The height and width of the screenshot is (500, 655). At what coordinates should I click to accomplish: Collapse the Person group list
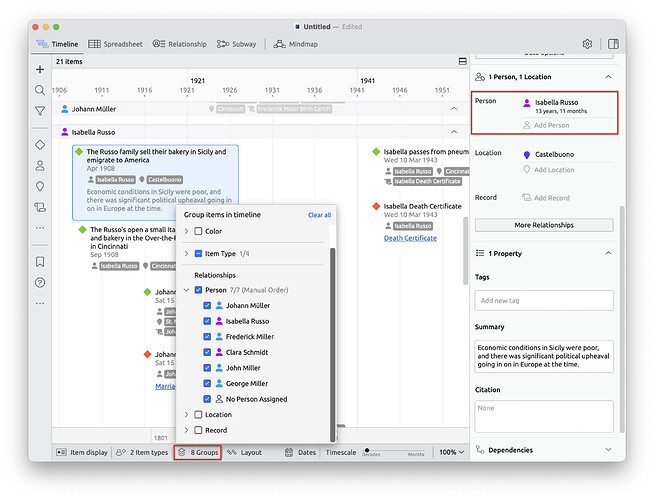tap(186, 290)
